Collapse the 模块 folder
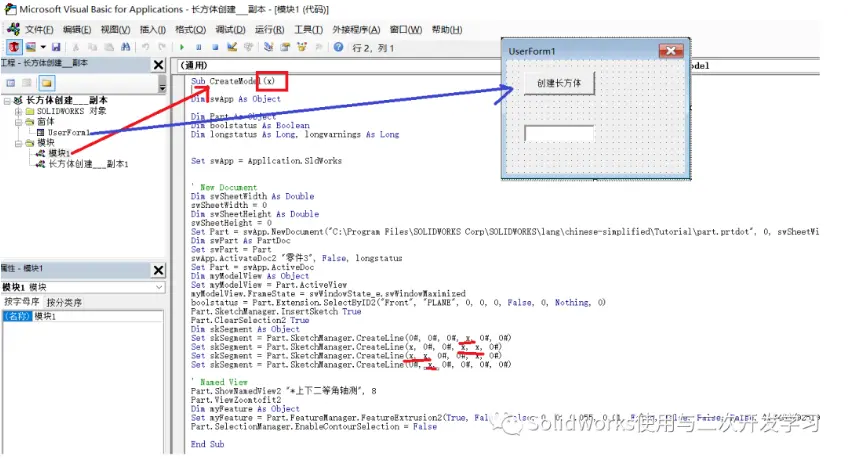Screen dimensions: 848x459 click(18, 143)
